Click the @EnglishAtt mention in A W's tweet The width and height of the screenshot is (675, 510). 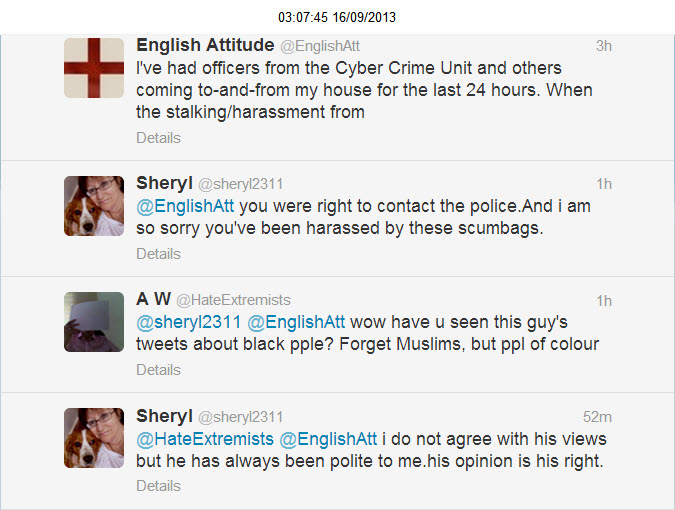point(296,322)
